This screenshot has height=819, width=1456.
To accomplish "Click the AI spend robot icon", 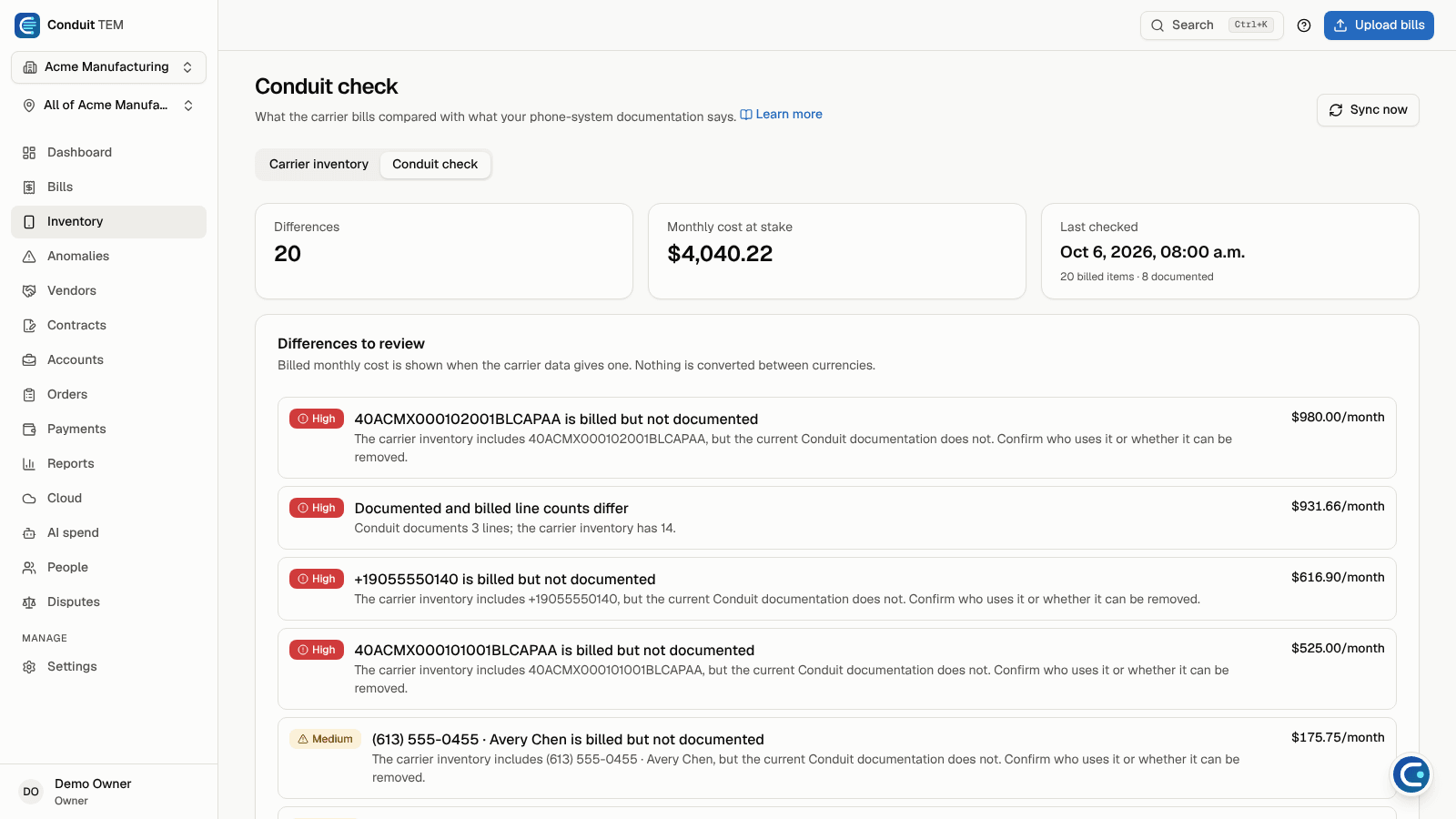I will (29, 533).
